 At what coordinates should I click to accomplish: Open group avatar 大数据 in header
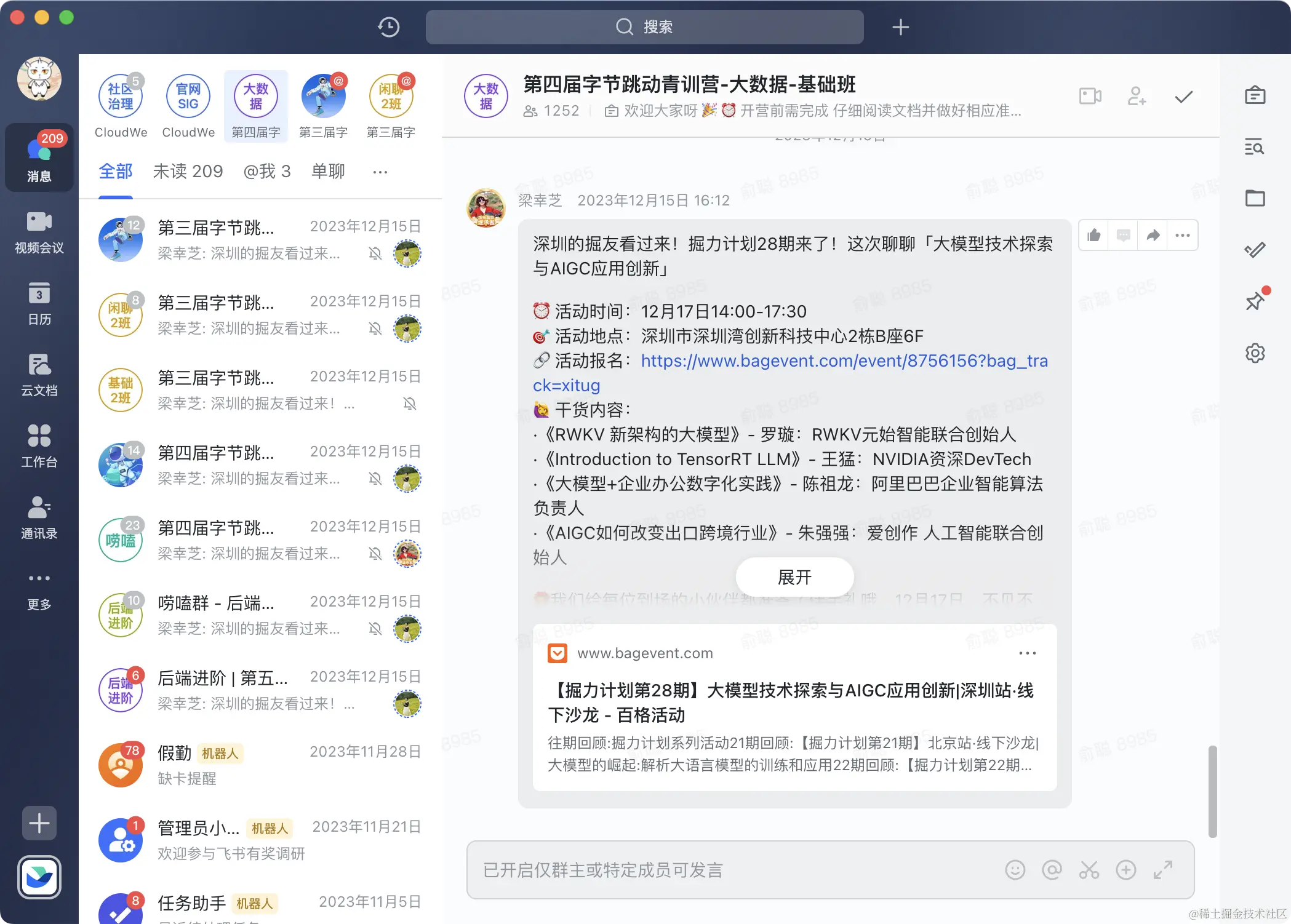coord(486,97)
